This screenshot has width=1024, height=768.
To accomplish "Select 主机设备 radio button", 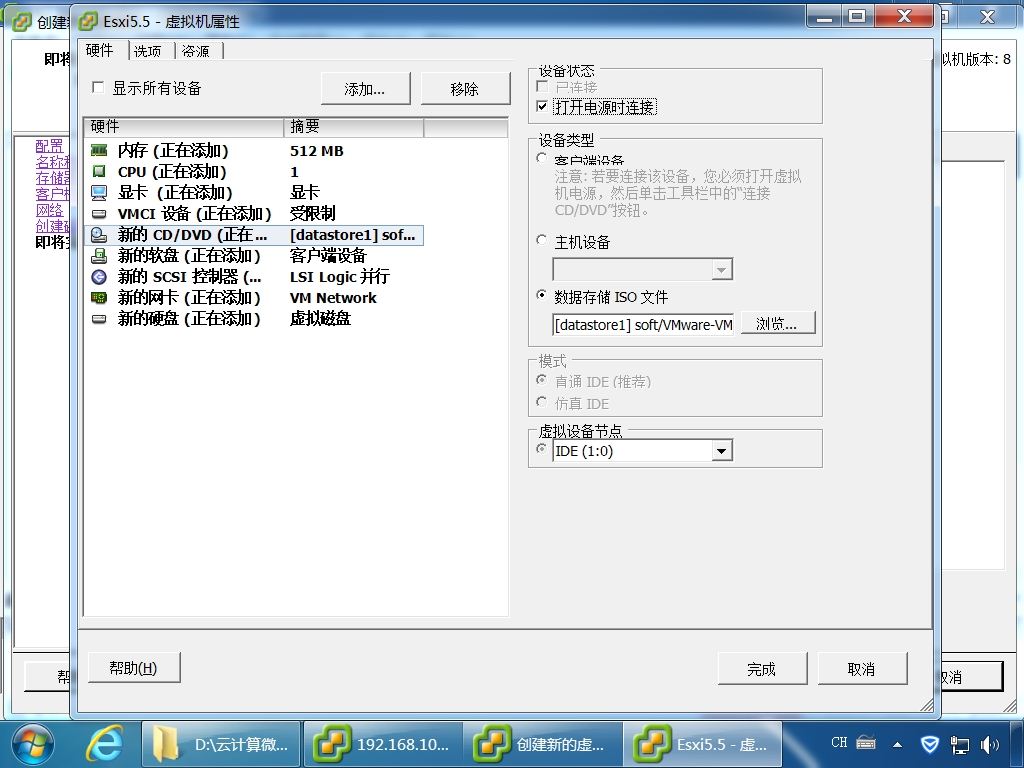I will click(x=541, y=240).
